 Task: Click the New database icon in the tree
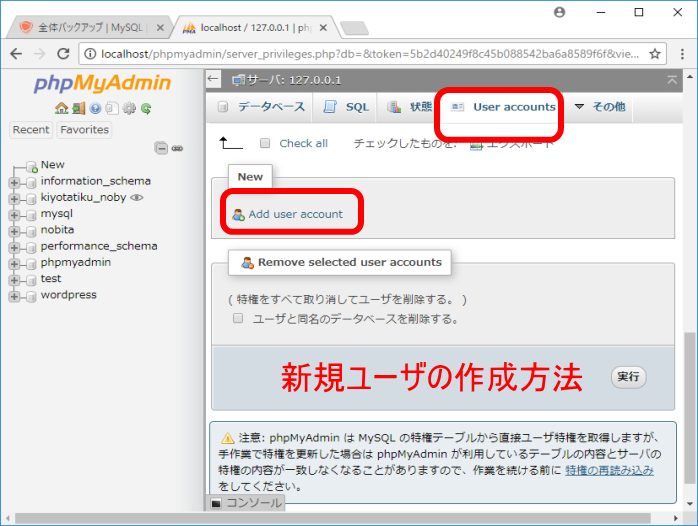pos(32,166)
